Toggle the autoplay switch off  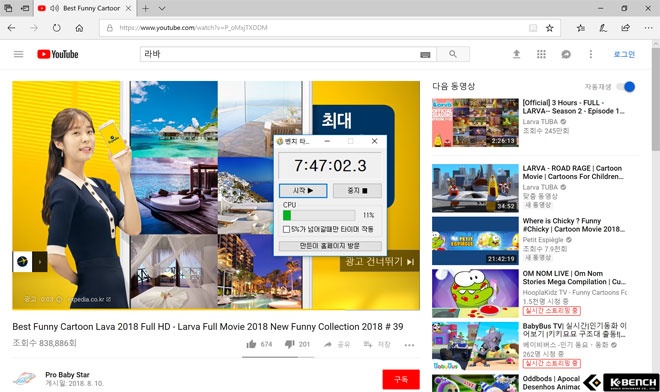click(626, 87)
